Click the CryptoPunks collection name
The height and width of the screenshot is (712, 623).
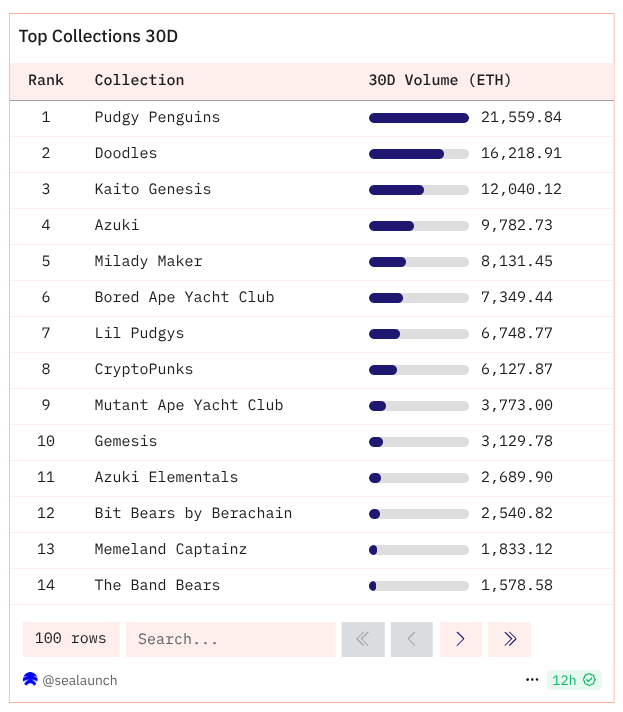(143, 369)
